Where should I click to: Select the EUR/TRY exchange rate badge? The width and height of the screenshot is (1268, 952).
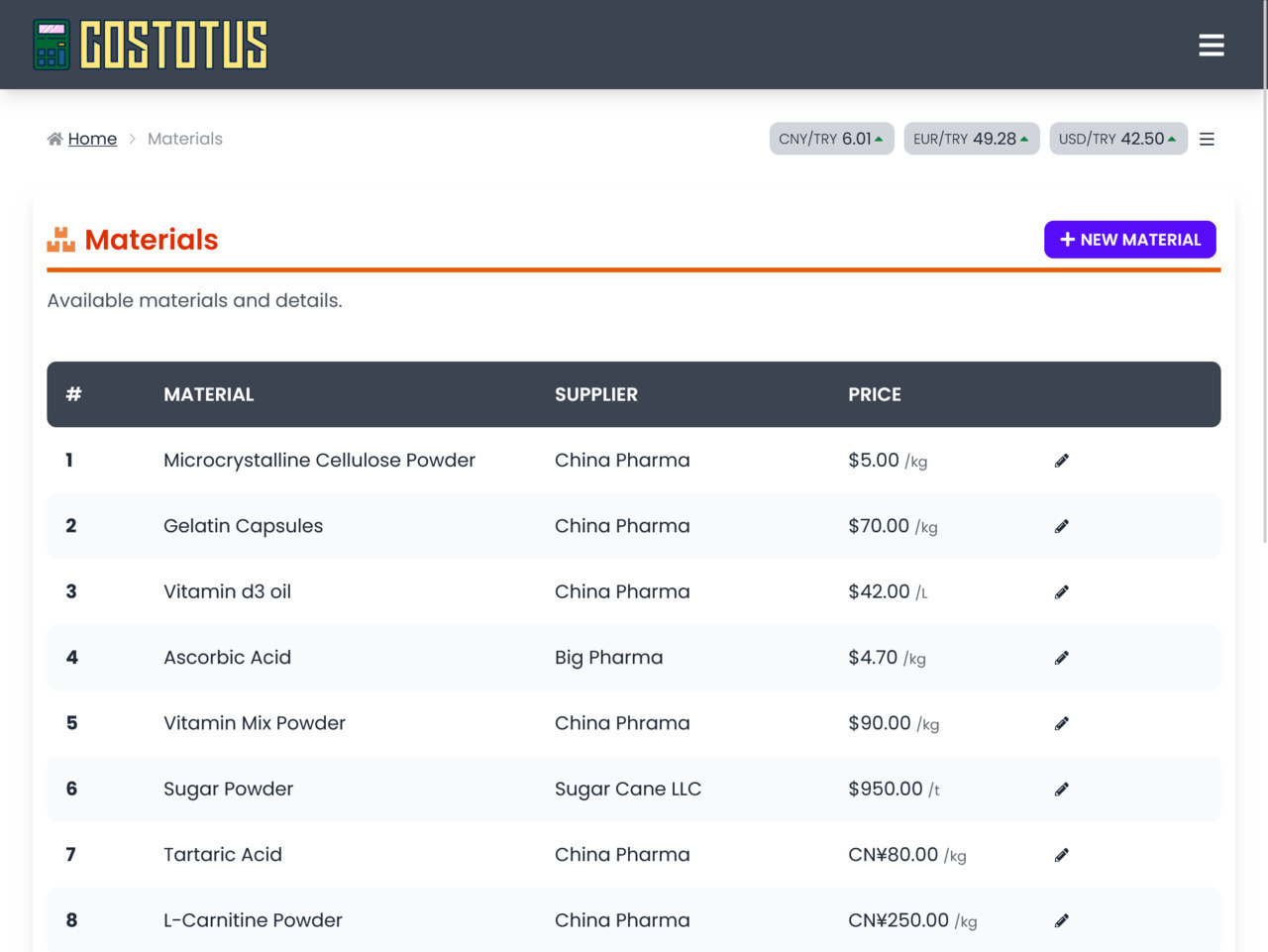tap(971, 139)
